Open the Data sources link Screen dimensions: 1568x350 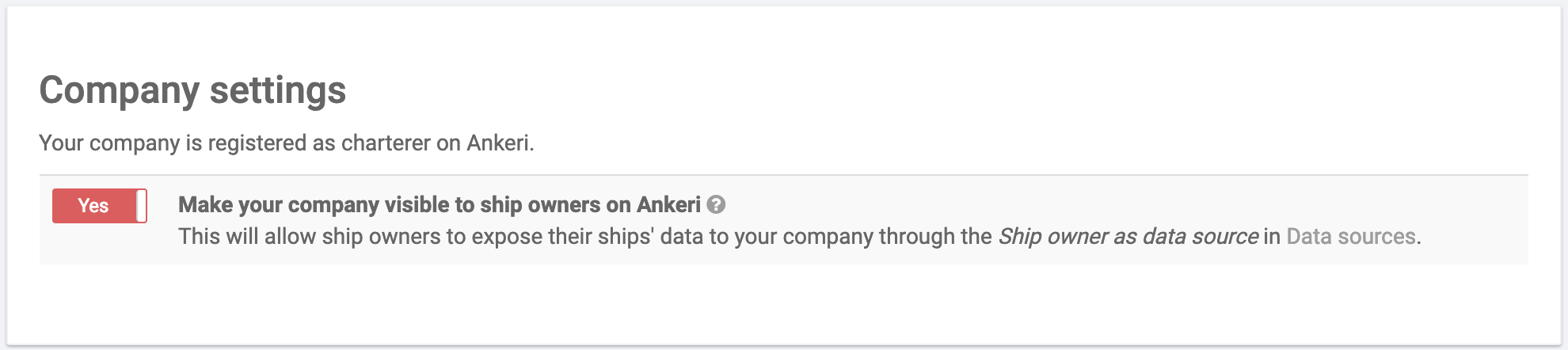1351,237
